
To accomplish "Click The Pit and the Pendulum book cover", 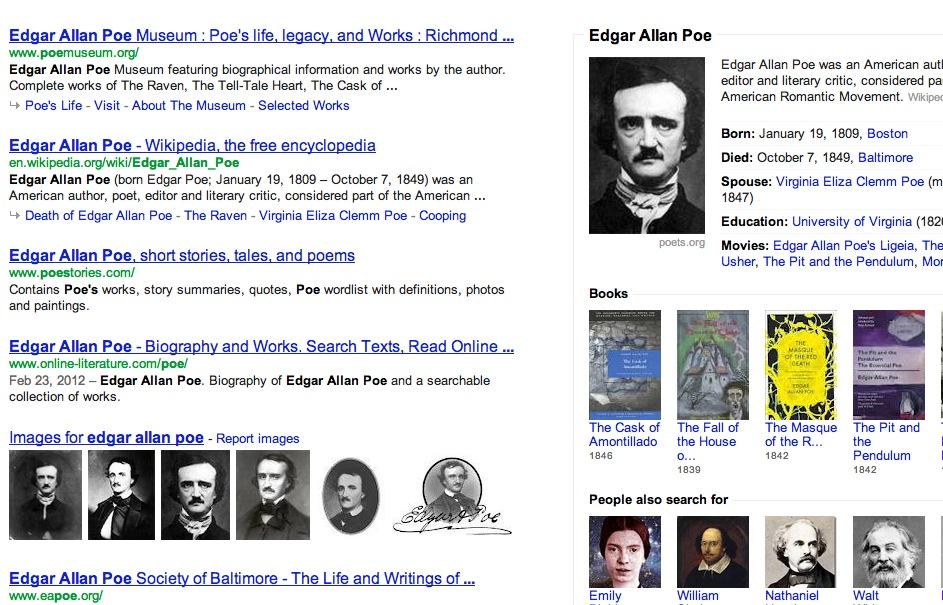I will point(889,365).
